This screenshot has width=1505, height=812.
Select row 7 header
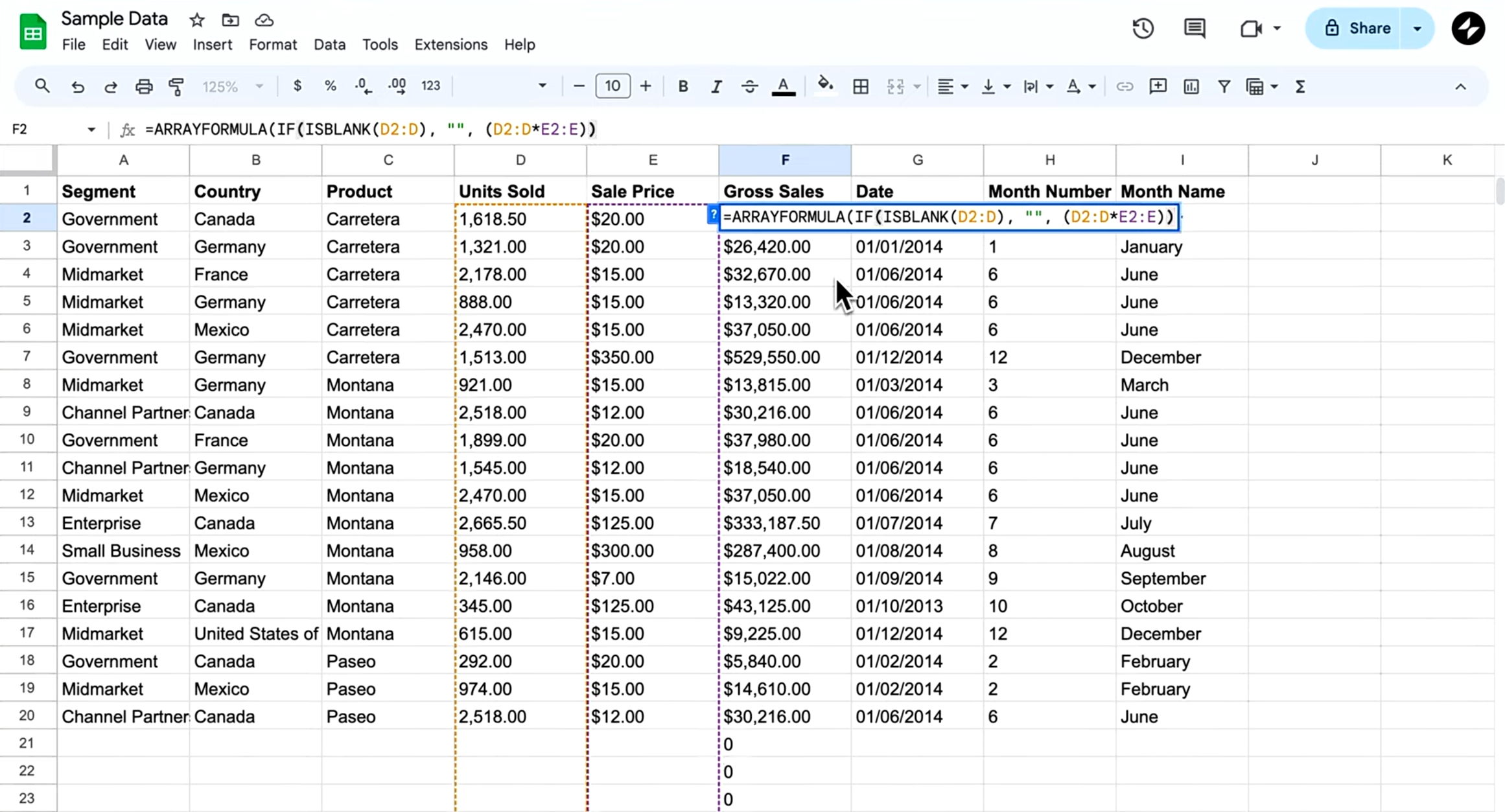tap(27, 356)
